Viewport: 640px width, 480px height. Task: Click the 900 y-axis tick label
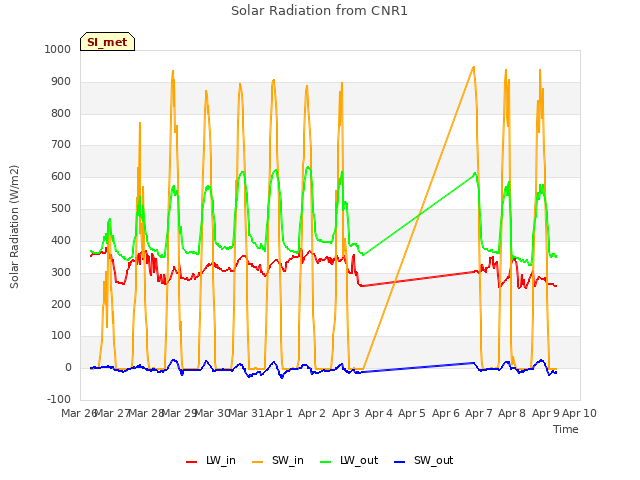[61, 81]
